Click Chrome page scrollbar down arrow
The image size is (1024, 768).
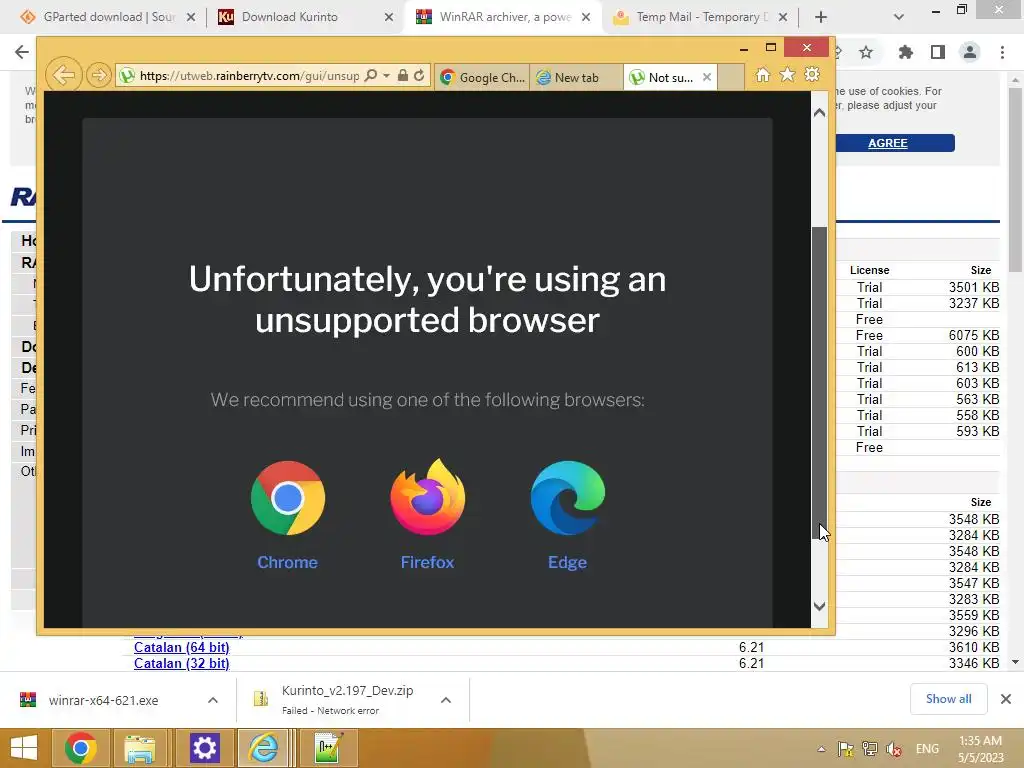1015,662
